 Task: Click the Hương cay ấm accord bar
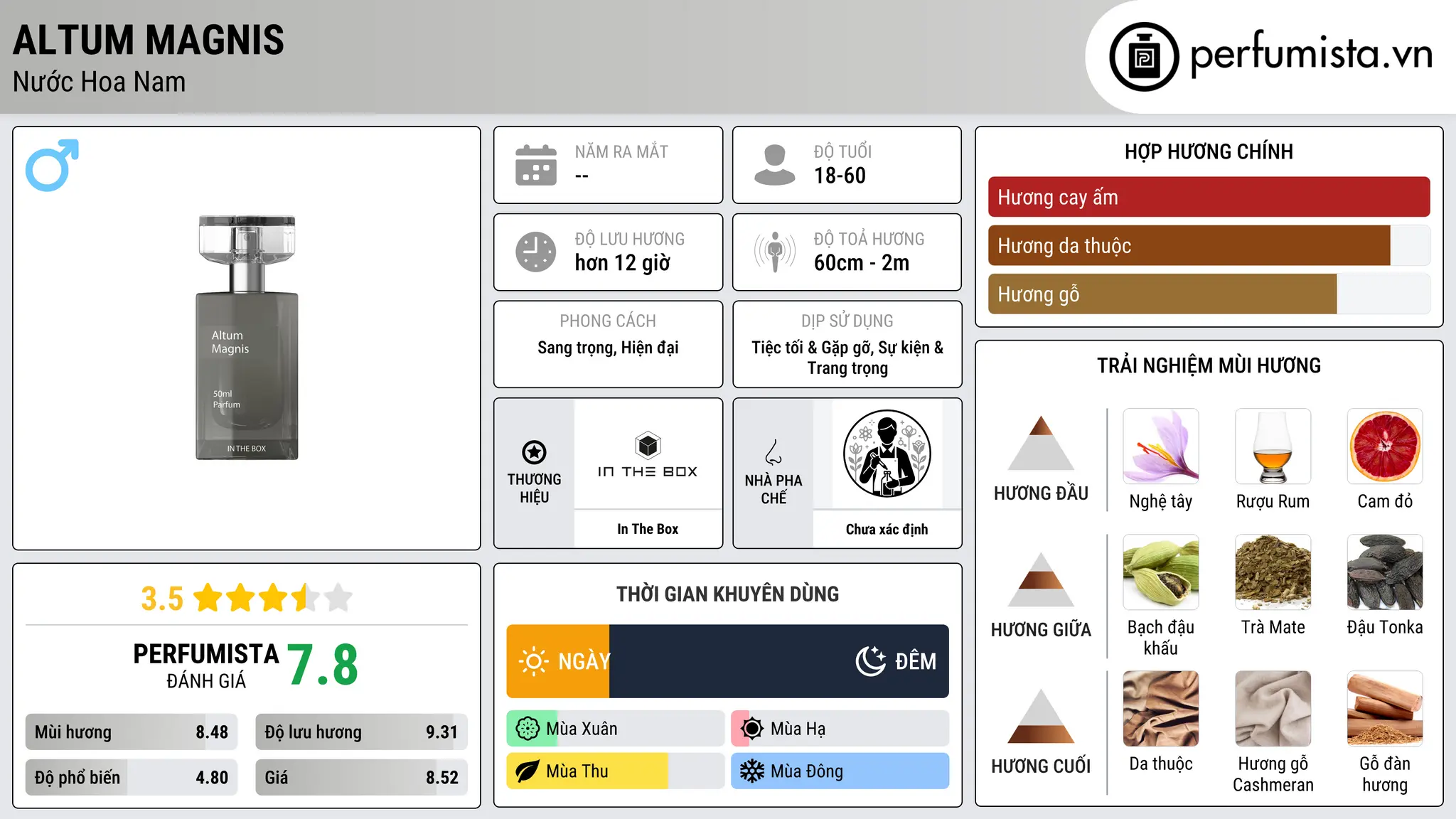[x=1209, y=197]
